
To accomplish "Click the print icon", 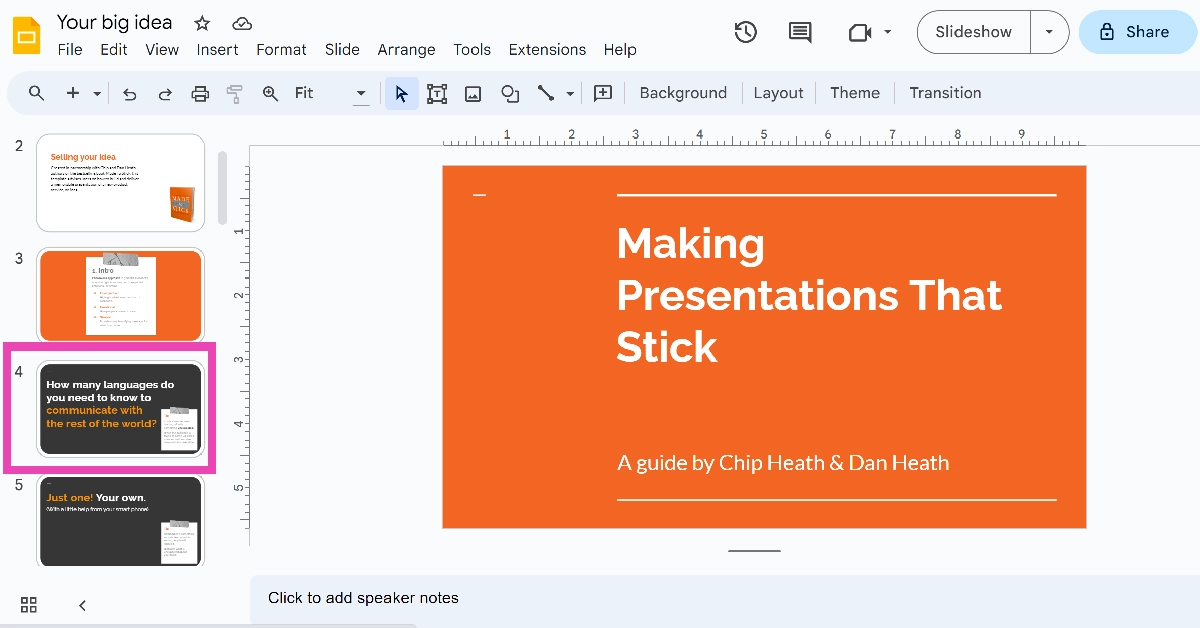I will 200,93.
